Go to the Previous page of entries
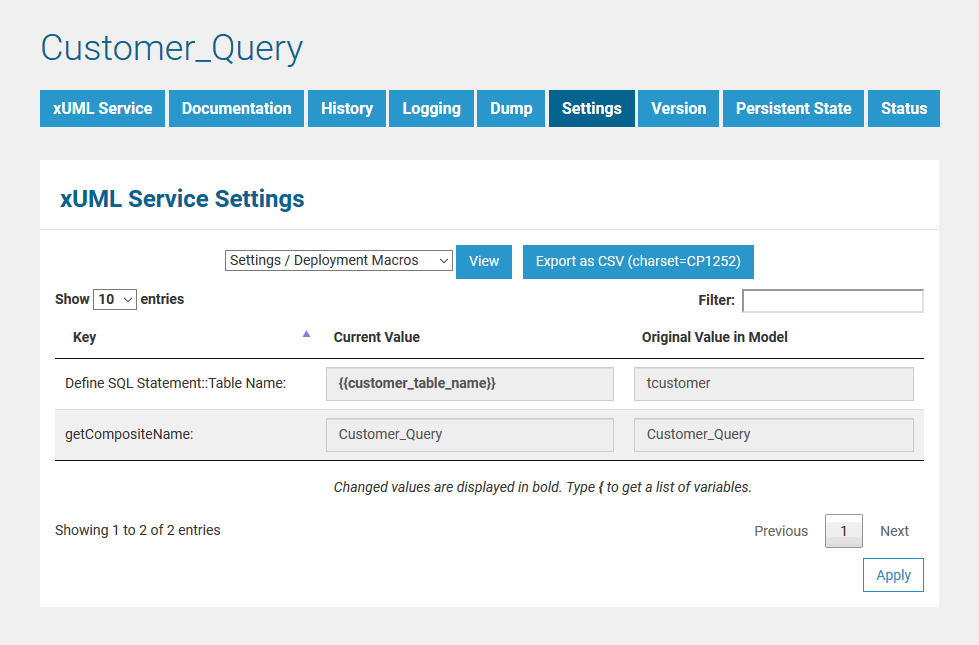Viewport: 979px width, 645px height. coord(781,530)
